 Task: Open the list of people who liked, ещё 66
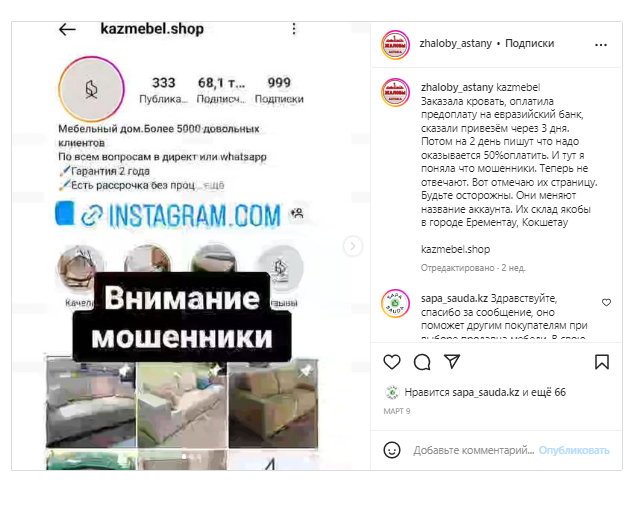pos(548,392)
